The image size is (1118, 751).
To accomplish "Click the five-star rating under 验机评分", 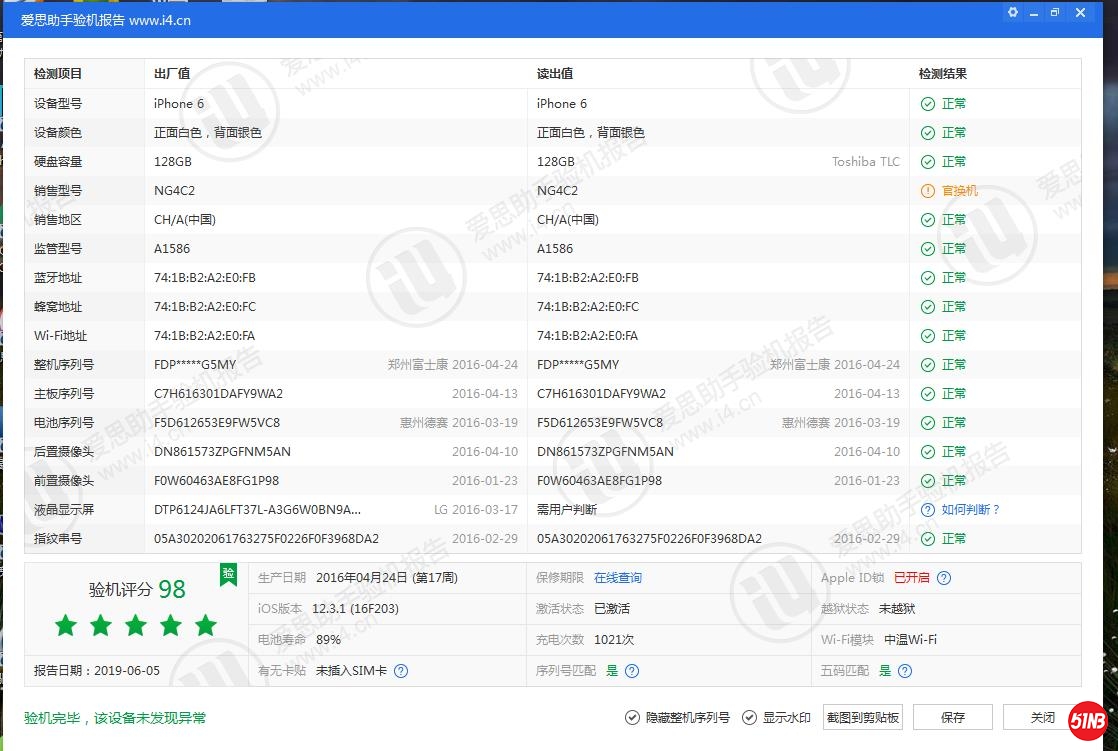I will (x=136, y=626).
